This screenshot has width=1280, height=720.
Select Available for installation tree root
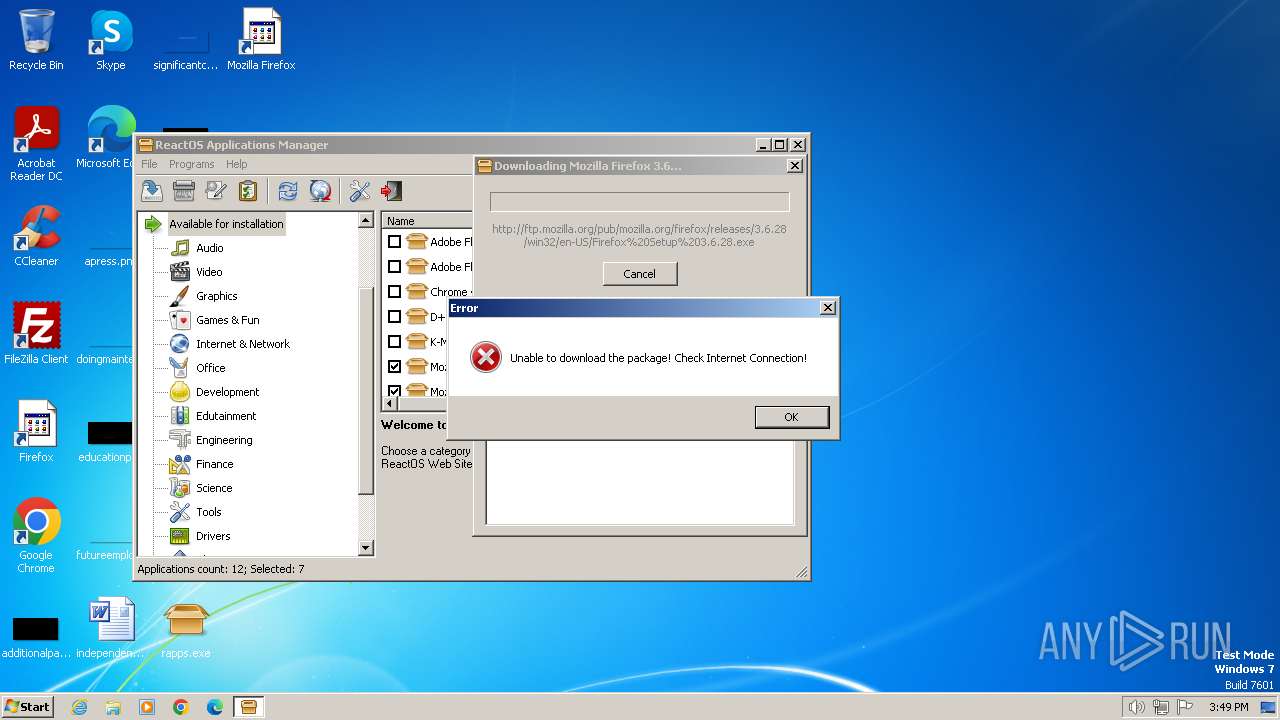tap(226, 224)
